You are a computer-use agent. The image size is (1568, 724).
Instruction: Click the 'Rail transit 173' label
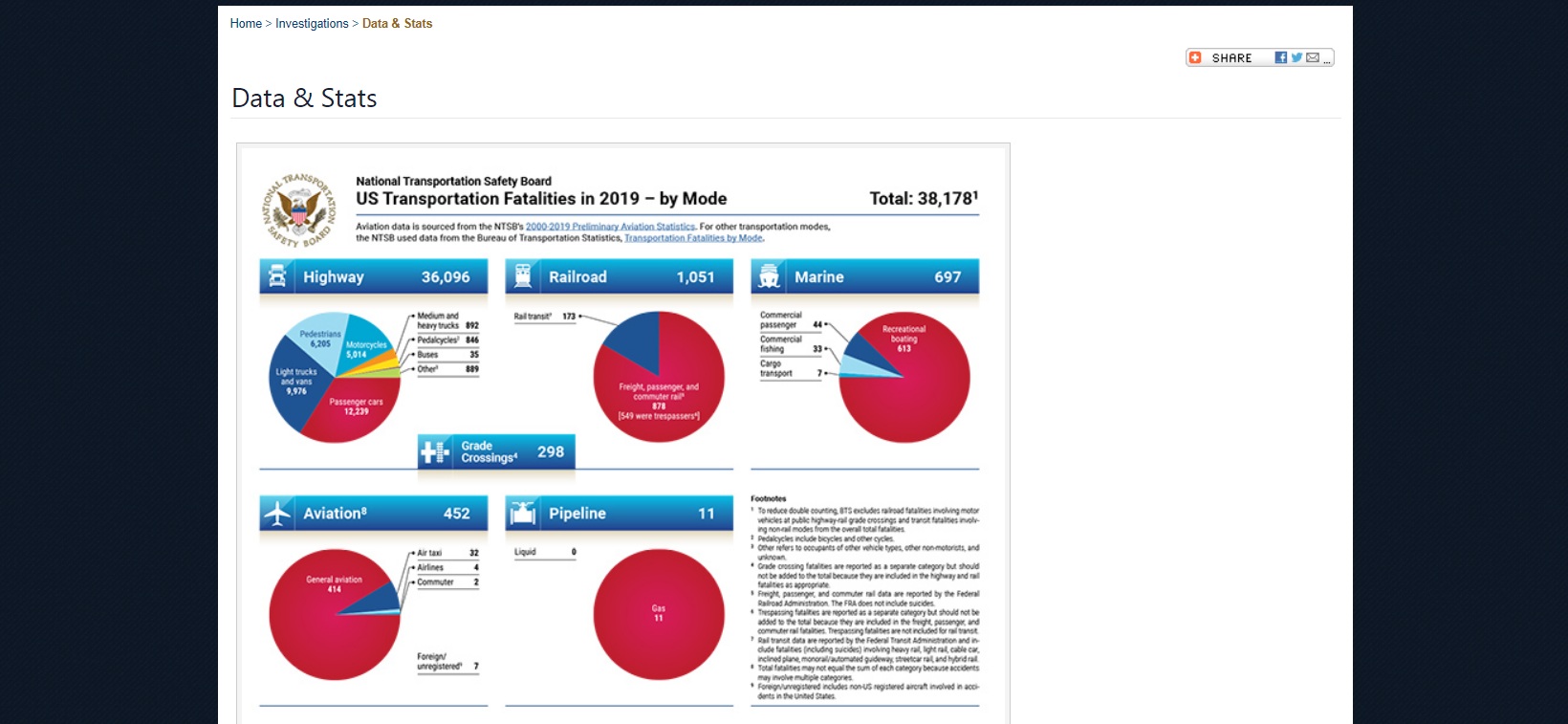[x=545, y=317]
